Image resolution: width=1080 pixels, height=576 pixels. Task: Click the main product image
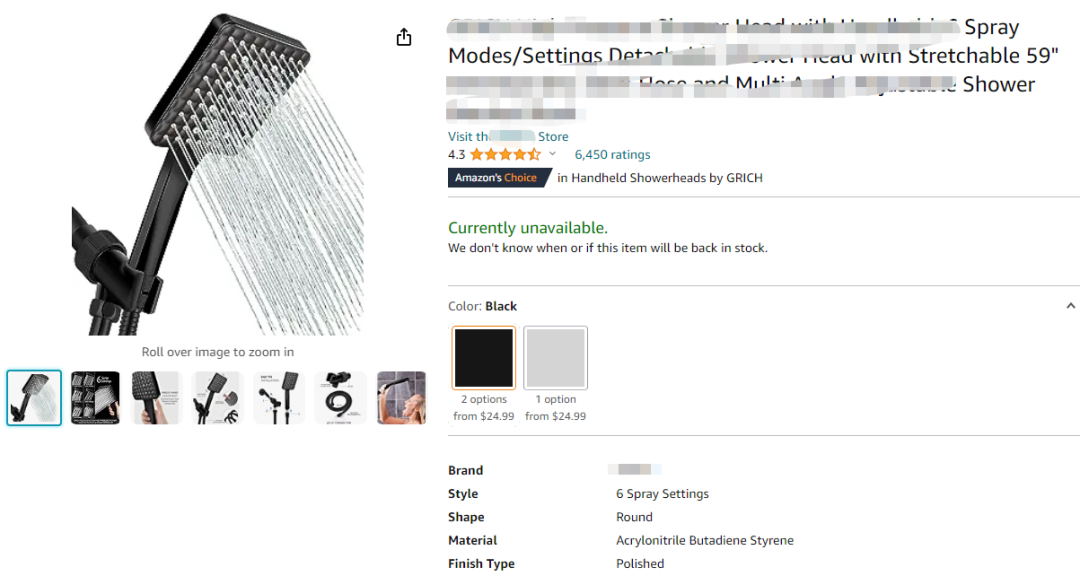click(218, 175)
